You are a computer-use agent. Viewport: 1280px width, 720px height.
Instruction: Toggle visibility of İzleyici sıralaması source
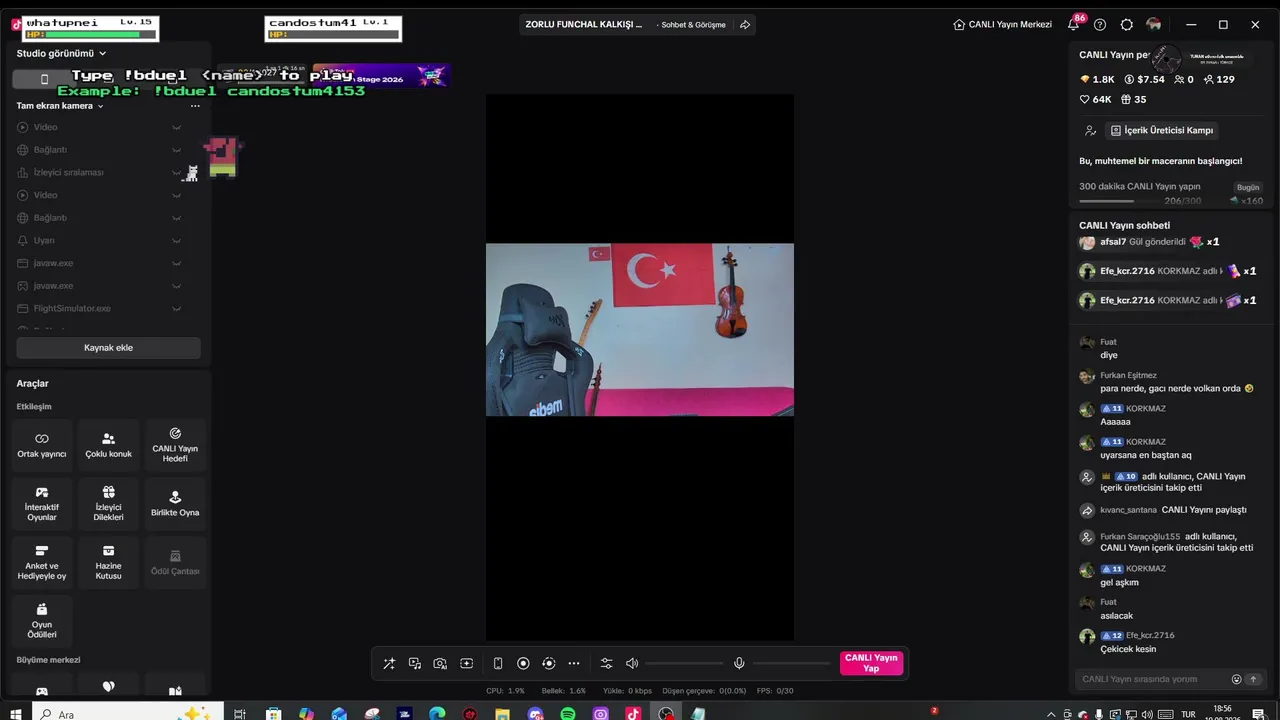pyautogui.click(x=176, y=173)
